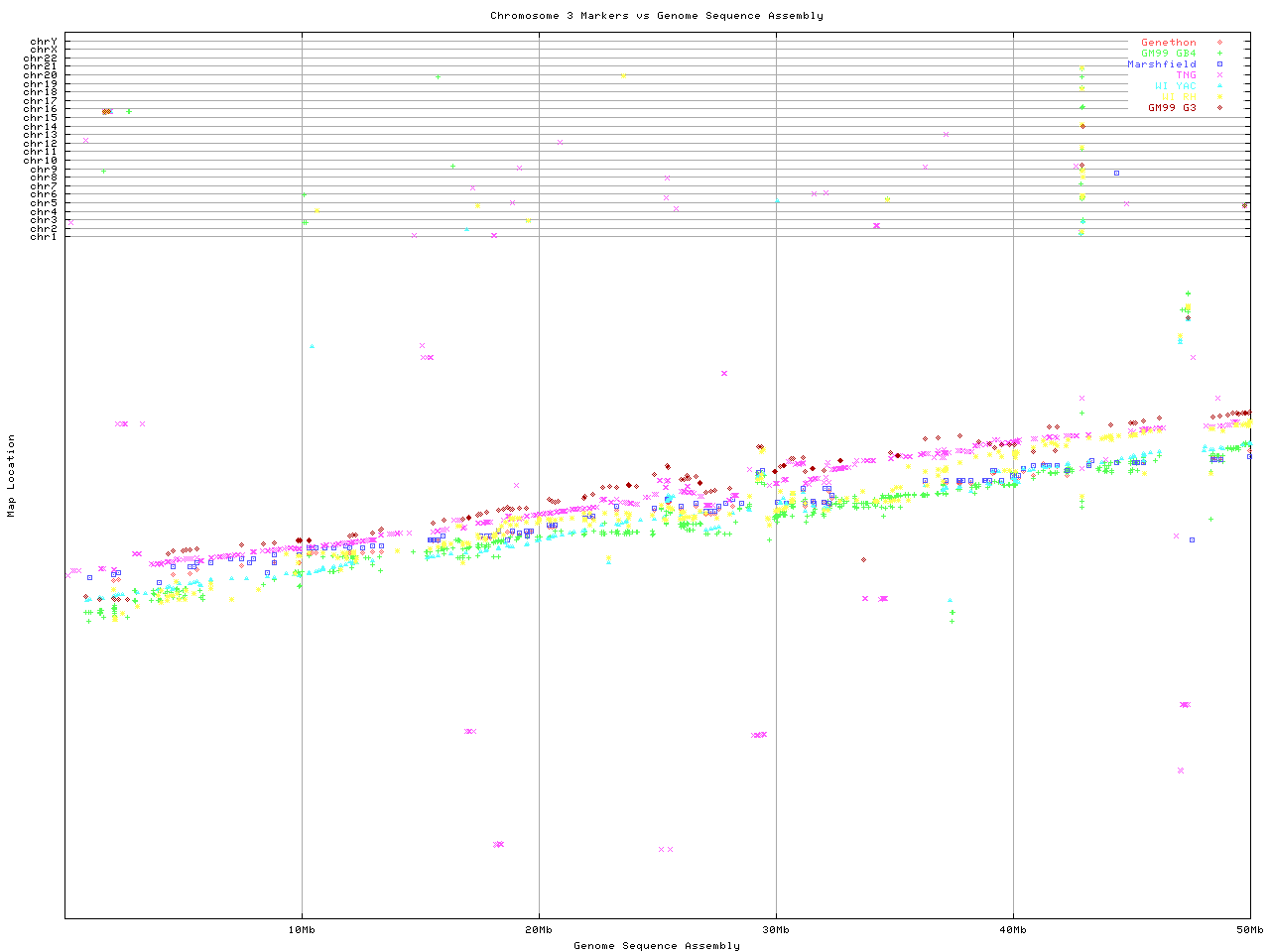Viewport: 1270px width, 952px height.
Task: Click the 20Mb x-axis tick label
Action: [539, 930]
